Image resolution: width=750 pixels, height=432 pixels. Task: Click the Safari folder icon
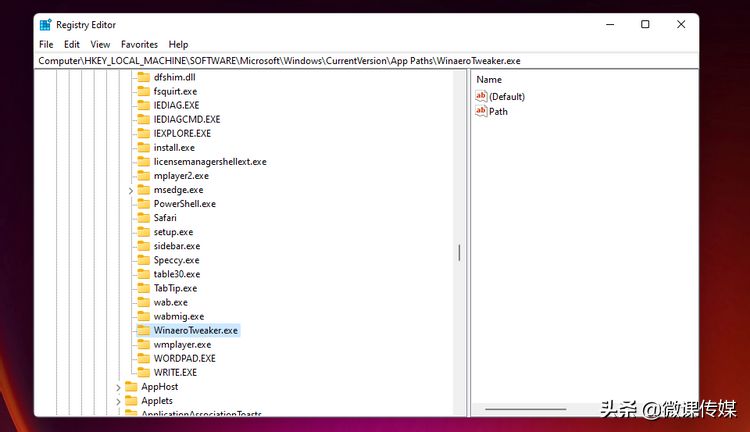click(x=143, y=218)
